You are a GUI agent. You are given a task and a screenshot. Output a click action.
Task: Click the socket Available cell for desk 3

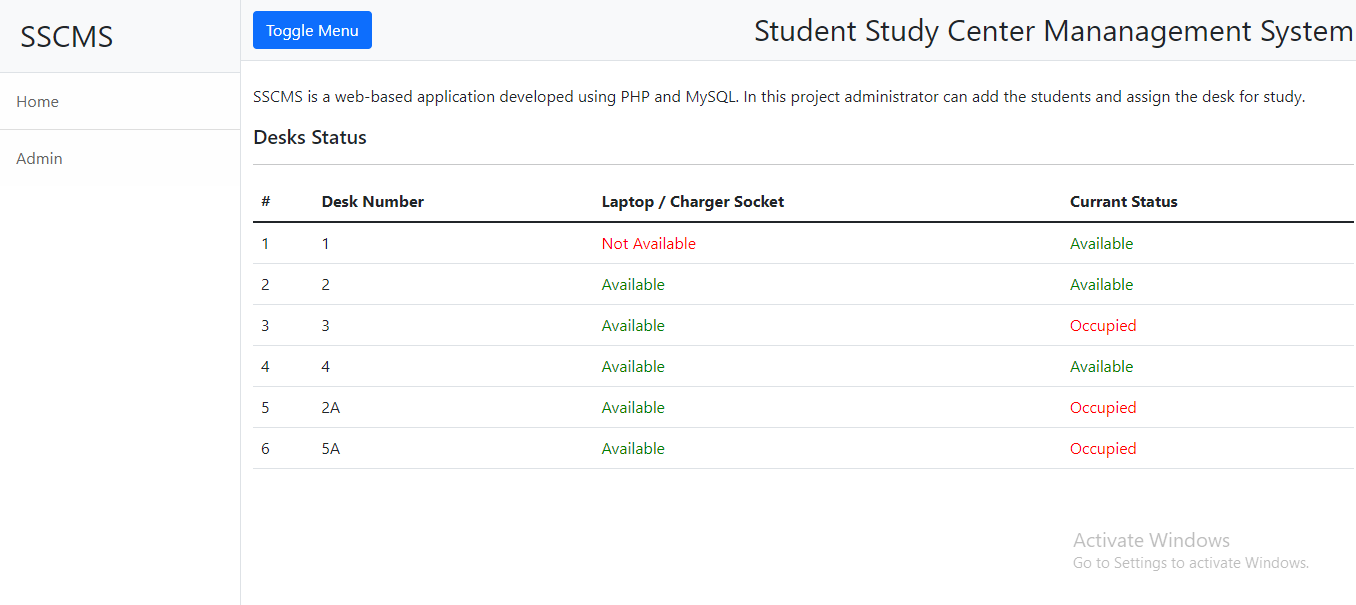(633, 326)
